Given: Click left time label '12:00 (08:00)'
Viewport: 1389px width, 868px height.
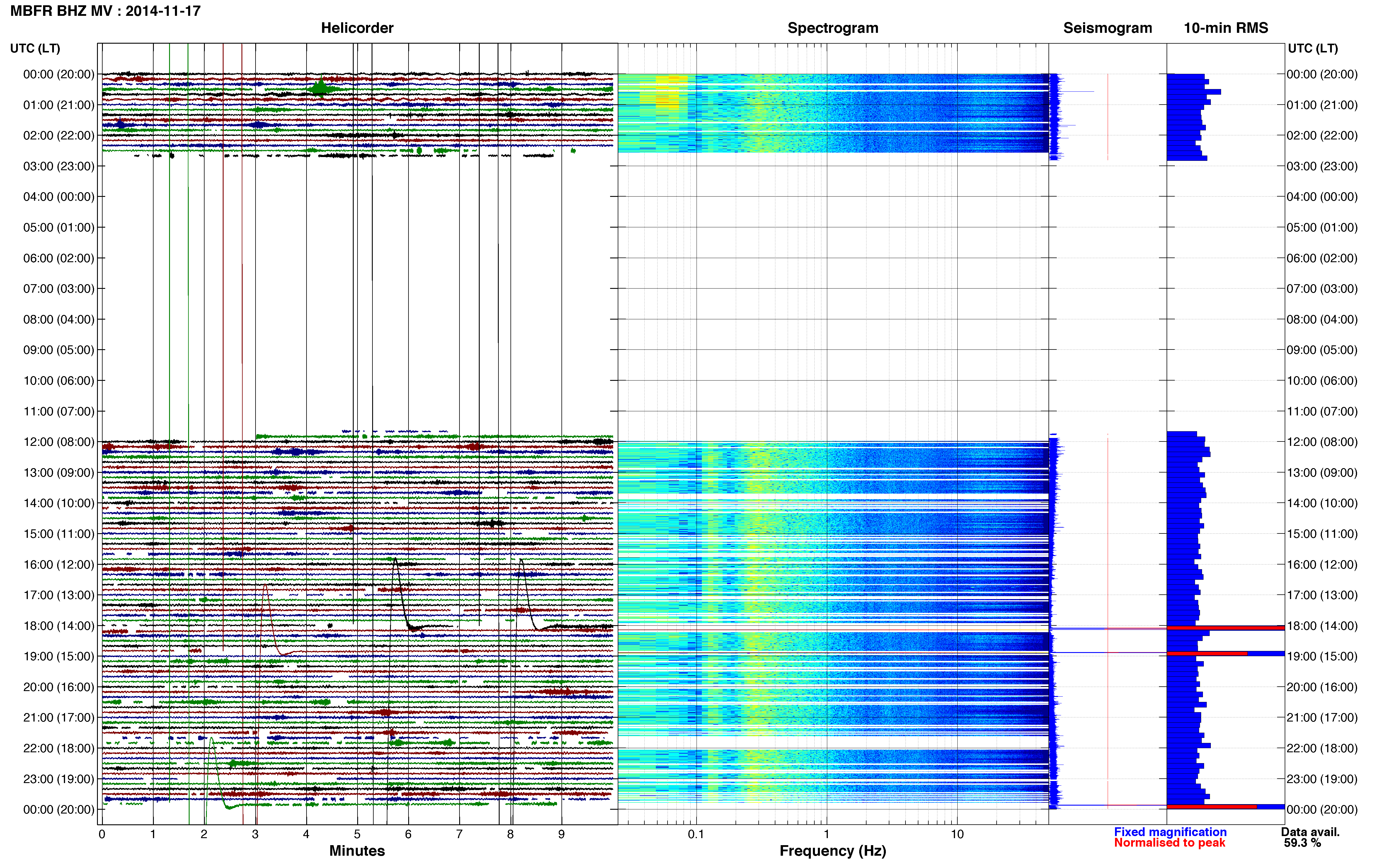Looking at the screenshot, I should pyautogui.click(x=59, y=442).
